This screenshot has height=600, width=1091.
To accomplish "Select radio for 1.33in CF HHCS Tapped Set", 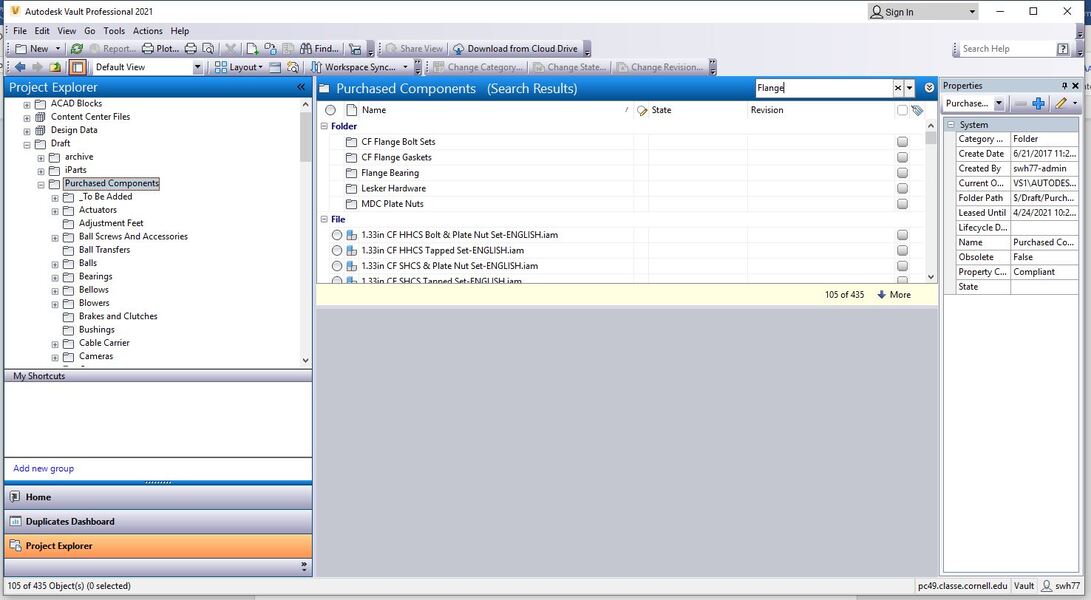I will tap(337, 251).
